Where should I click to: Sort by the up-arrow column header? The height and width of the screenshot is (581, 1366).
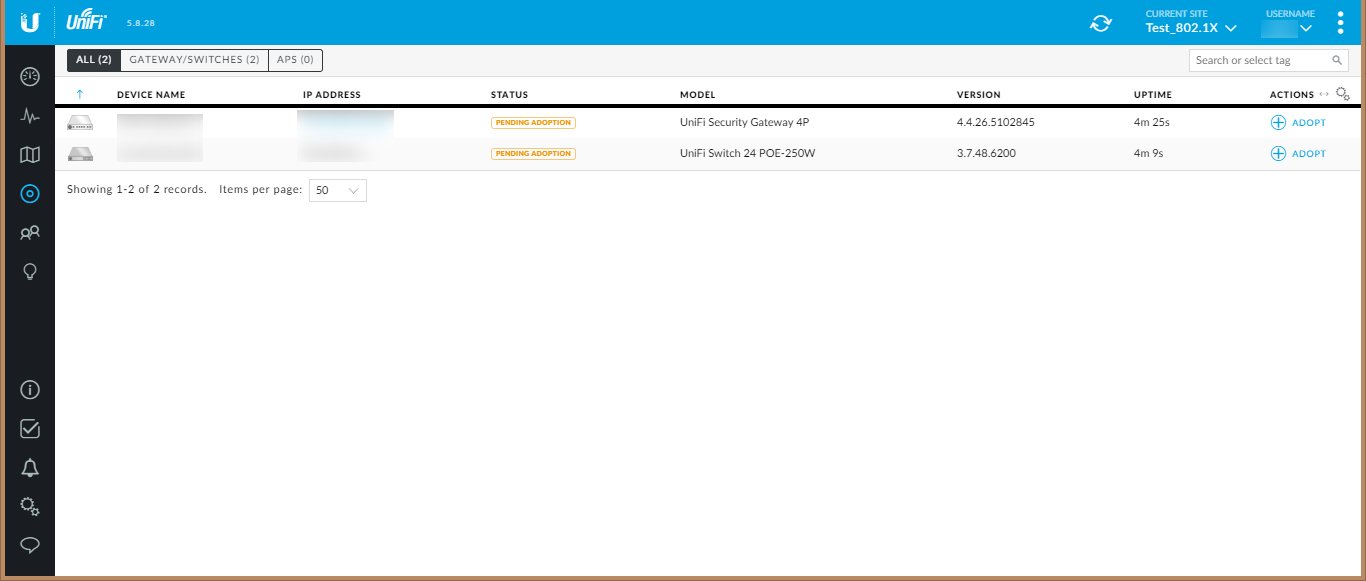click(x=80, y=94)
